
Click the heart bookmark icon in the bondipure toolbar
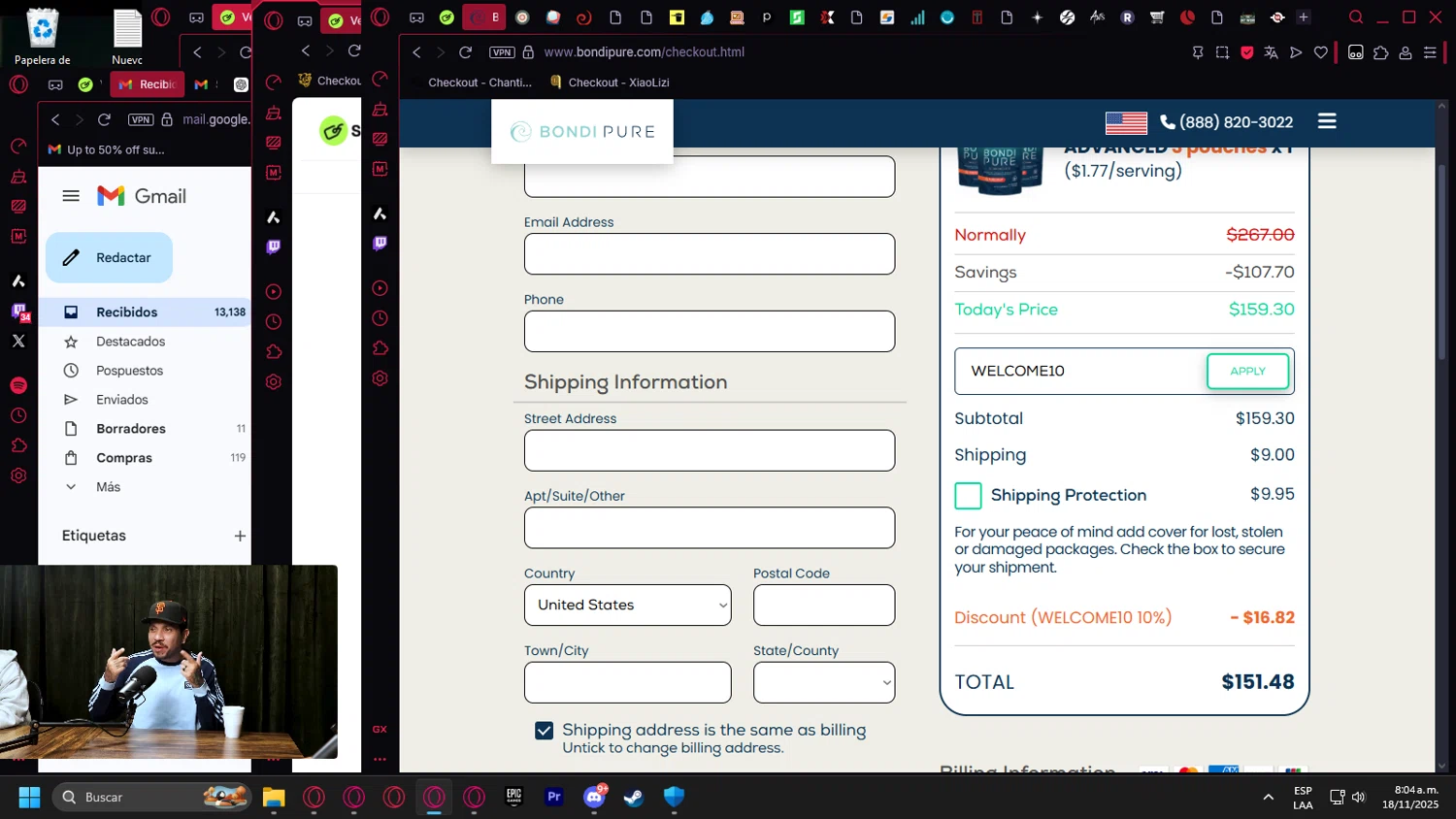click(x=1321, y=52)
